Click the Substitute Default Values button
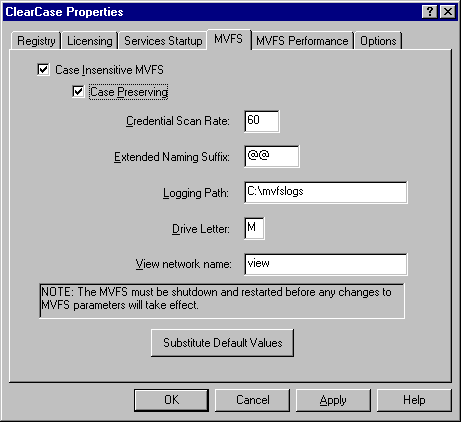461x422 pixels. pos(222,343)
